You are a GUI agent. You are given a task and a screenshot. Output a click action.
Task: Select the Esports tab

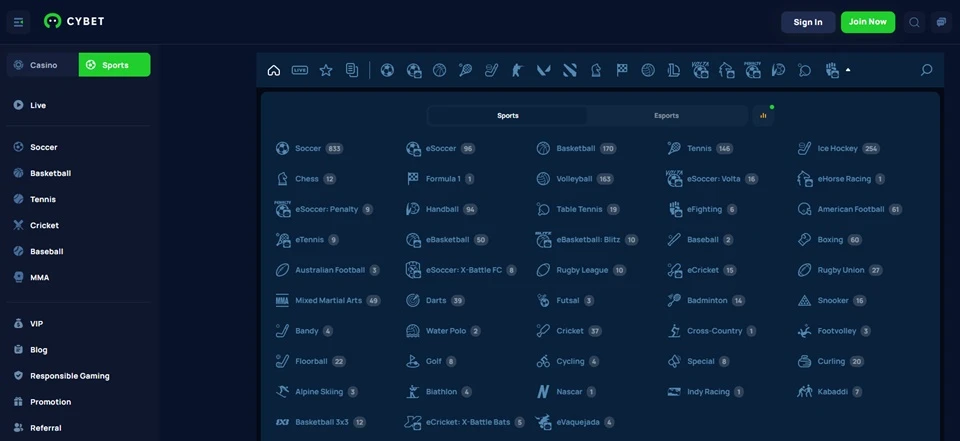[x=666, y=116]
